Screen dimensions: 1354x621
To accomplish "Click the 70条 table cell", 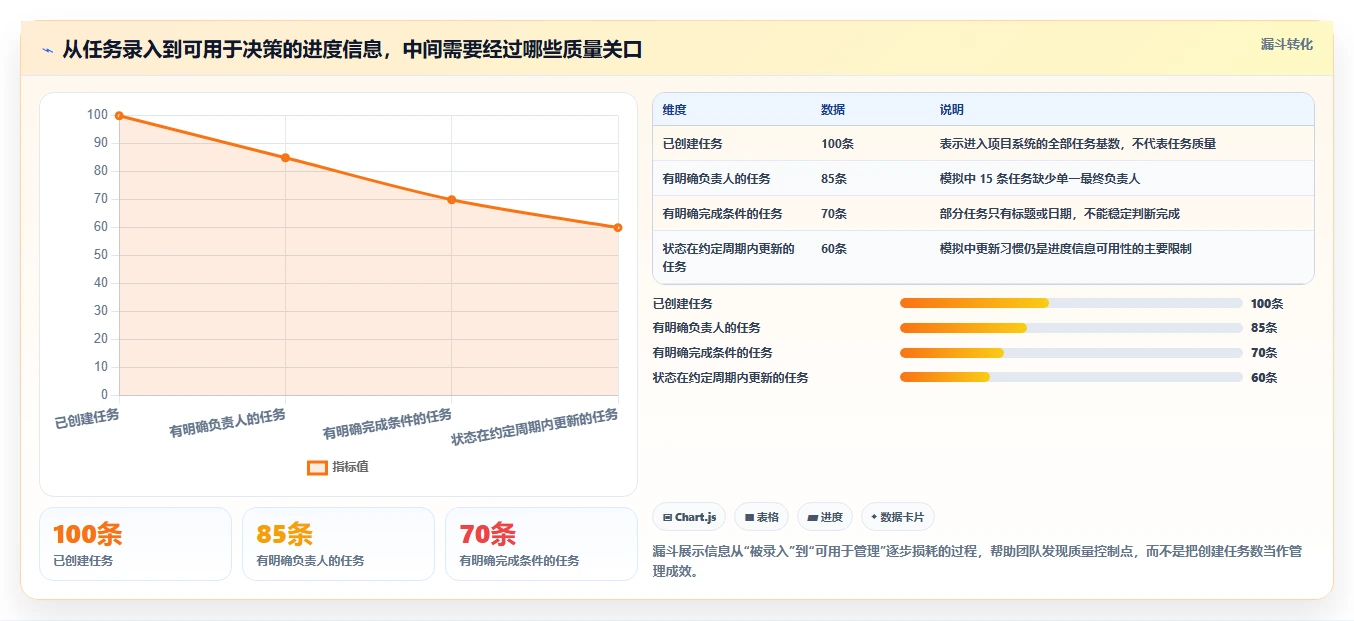I will 834,214.
